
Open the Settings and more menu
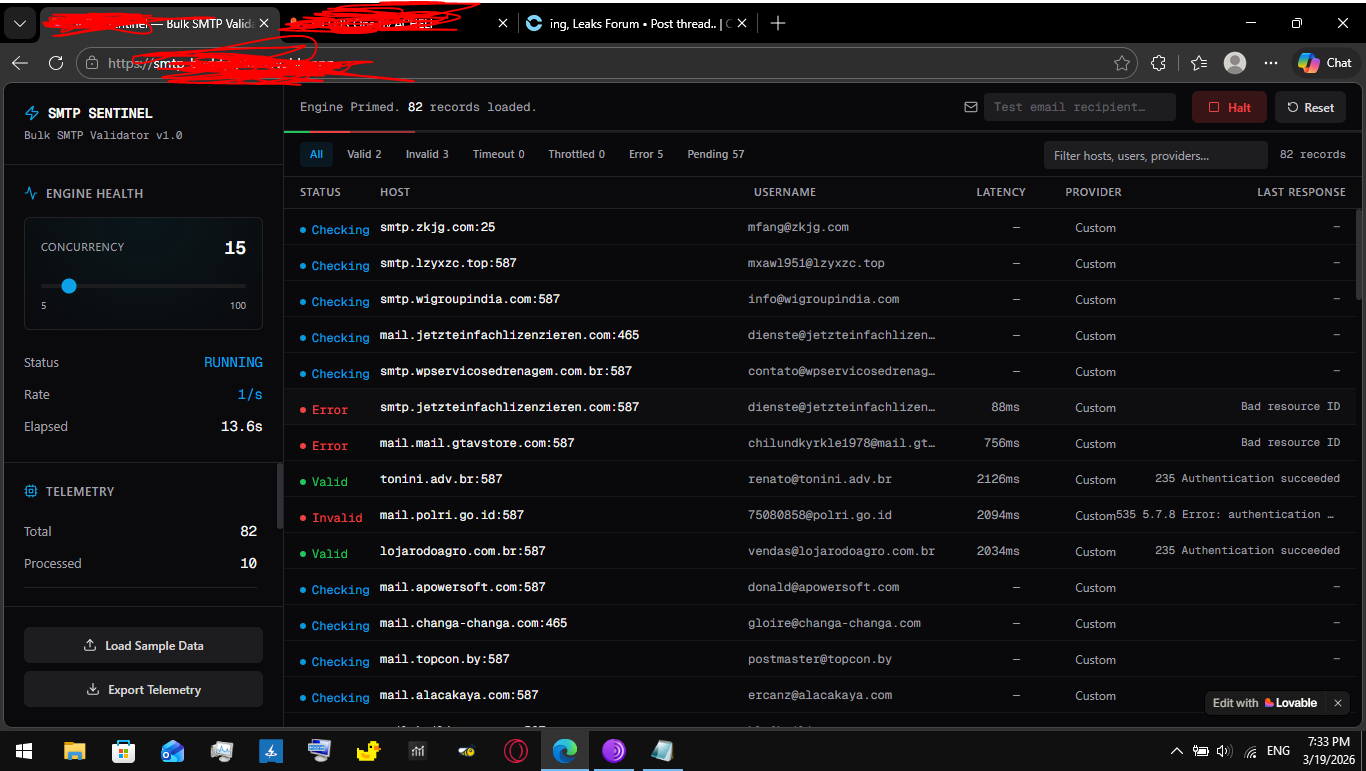point(1271,63)
